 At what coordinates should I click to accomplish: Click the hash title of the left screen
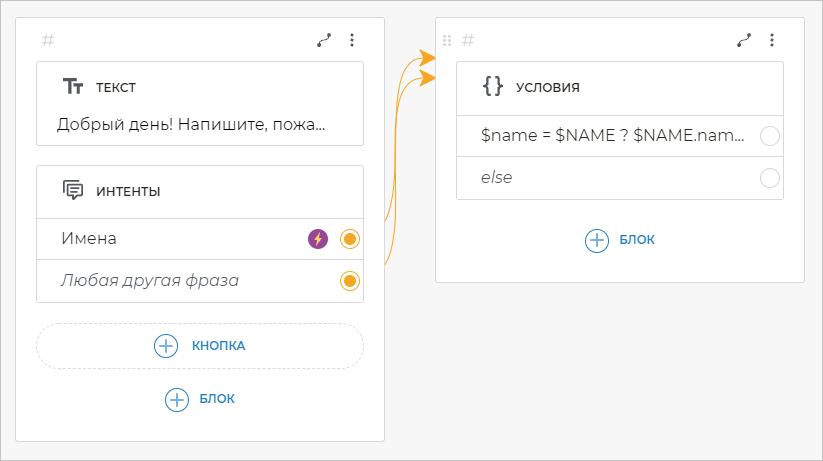coord(48,40)
